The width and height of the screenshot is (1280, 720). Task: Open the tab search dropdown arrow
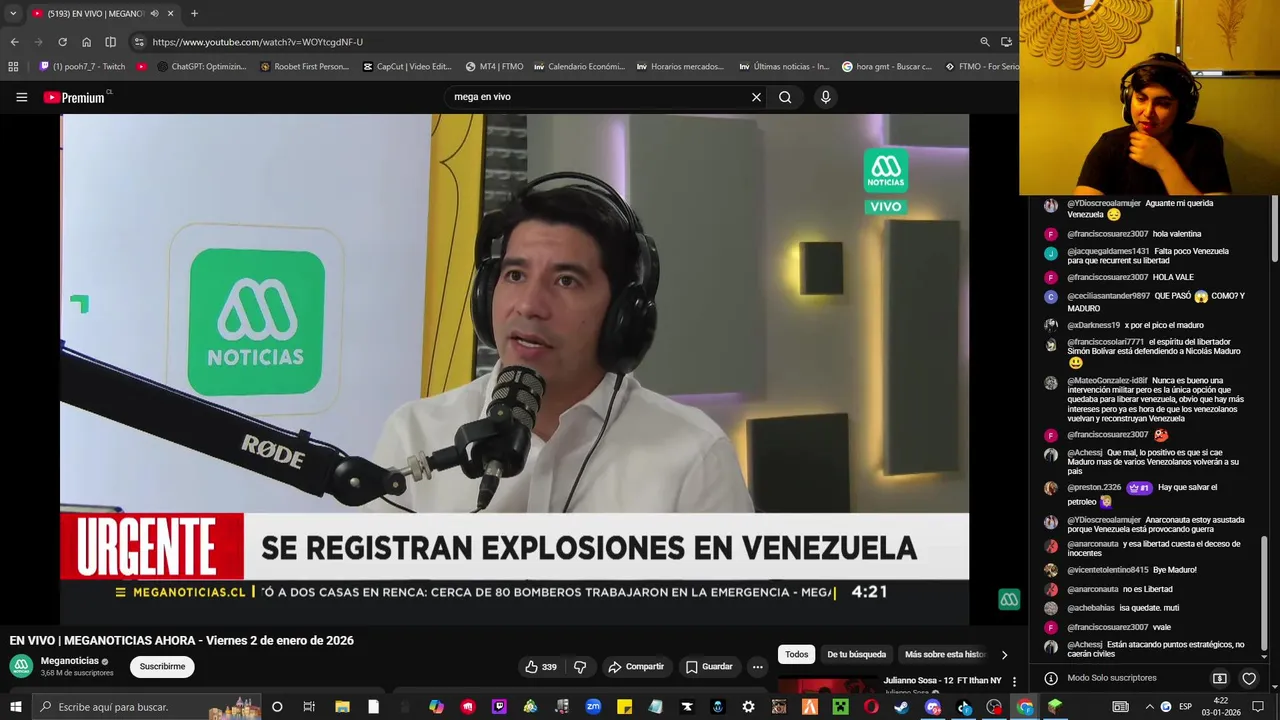point(12,13)
